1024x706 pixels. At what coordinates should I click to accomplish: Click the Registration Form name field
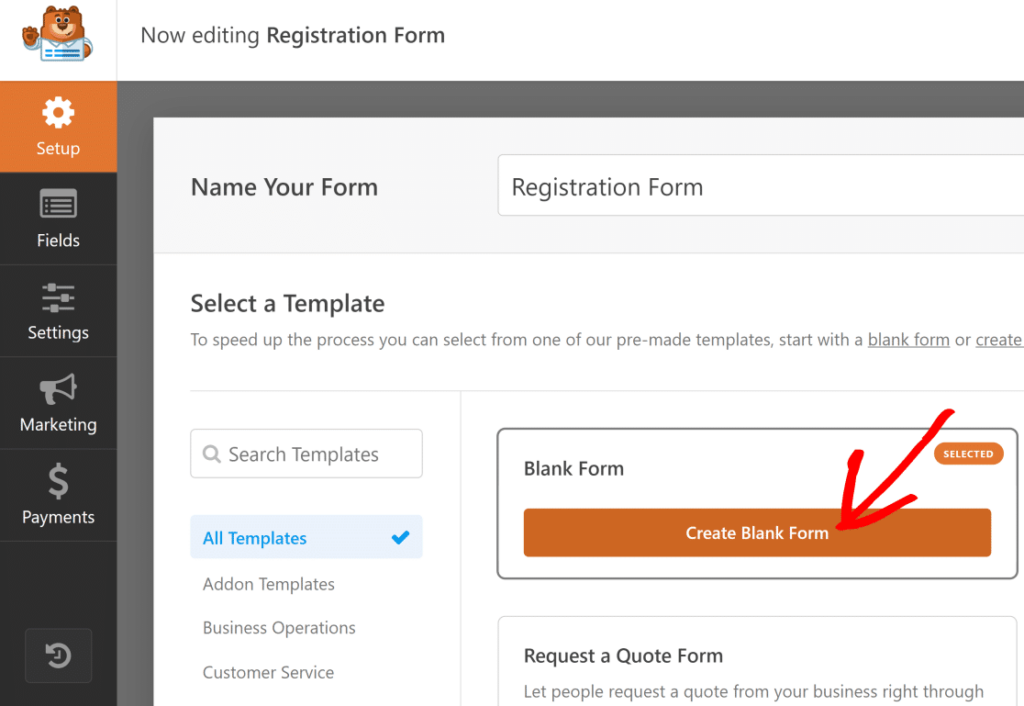pos(760,187)
